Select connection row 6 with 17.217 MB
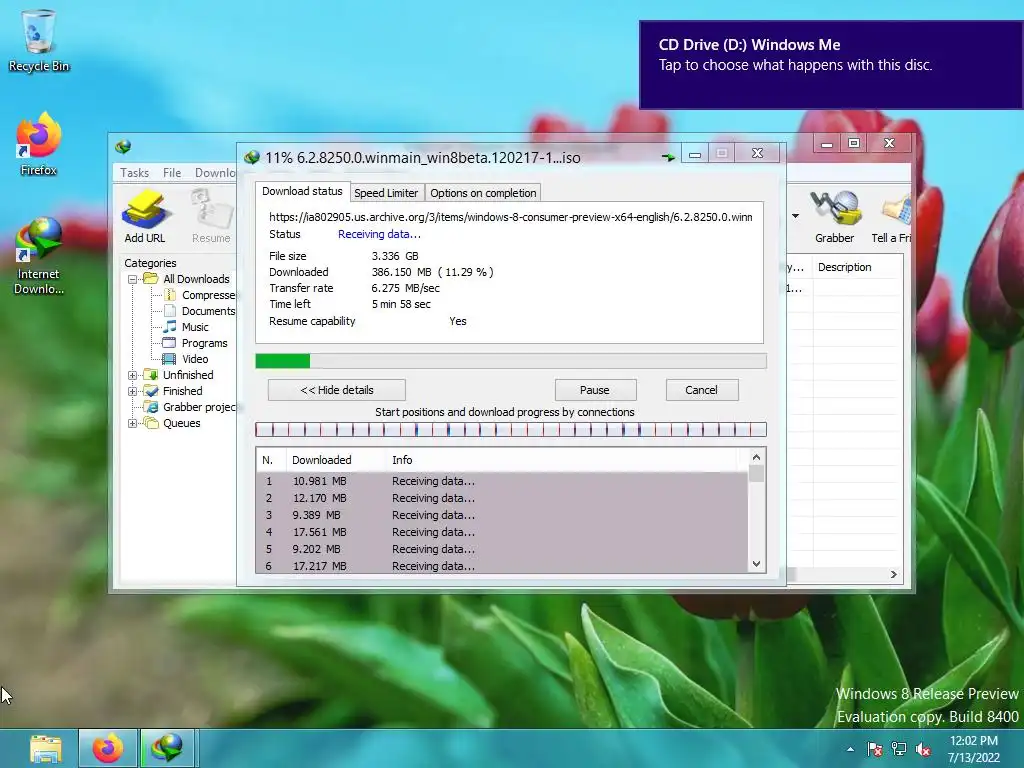 tap(502, 566)
